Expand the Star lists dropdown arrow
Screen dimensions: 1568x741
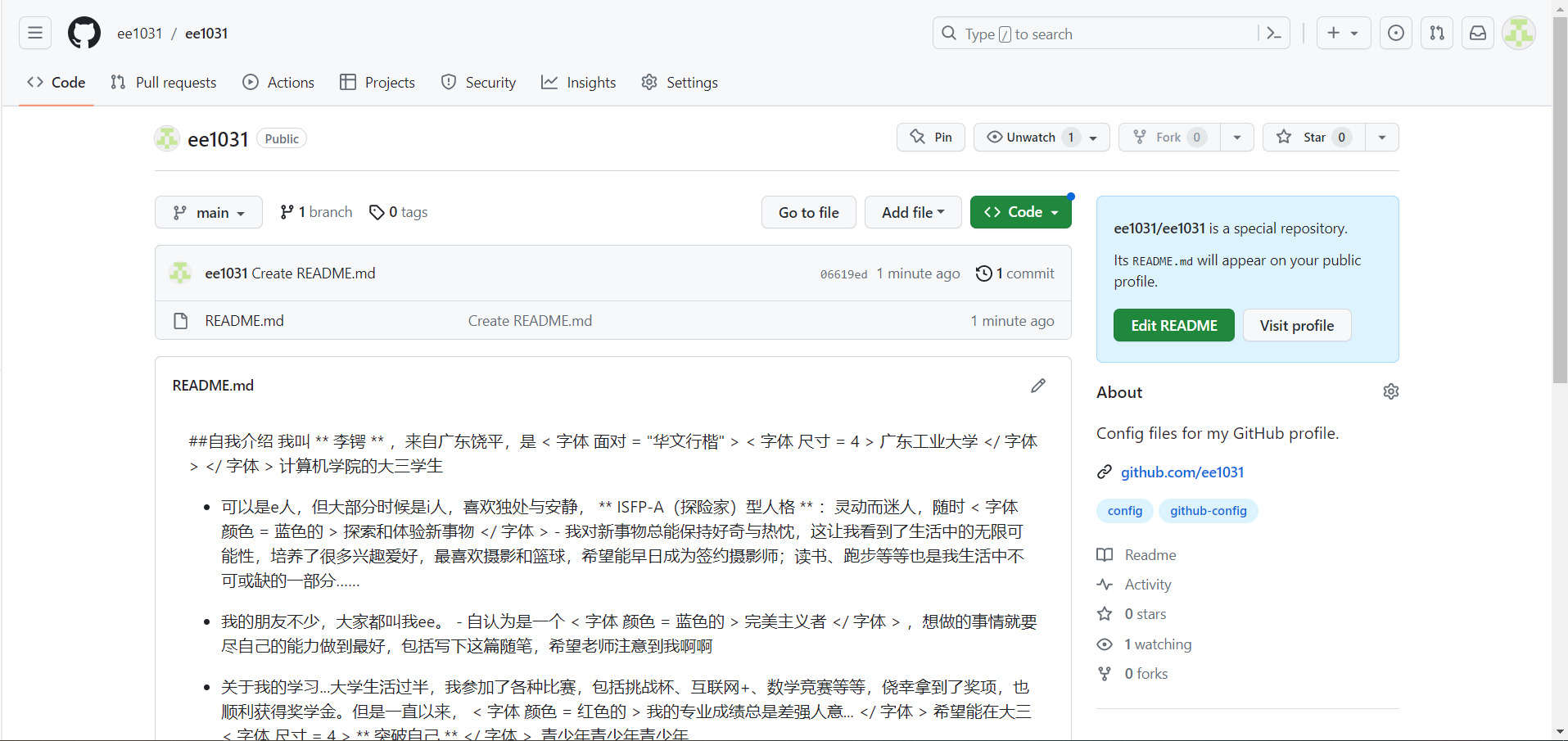1382,138
